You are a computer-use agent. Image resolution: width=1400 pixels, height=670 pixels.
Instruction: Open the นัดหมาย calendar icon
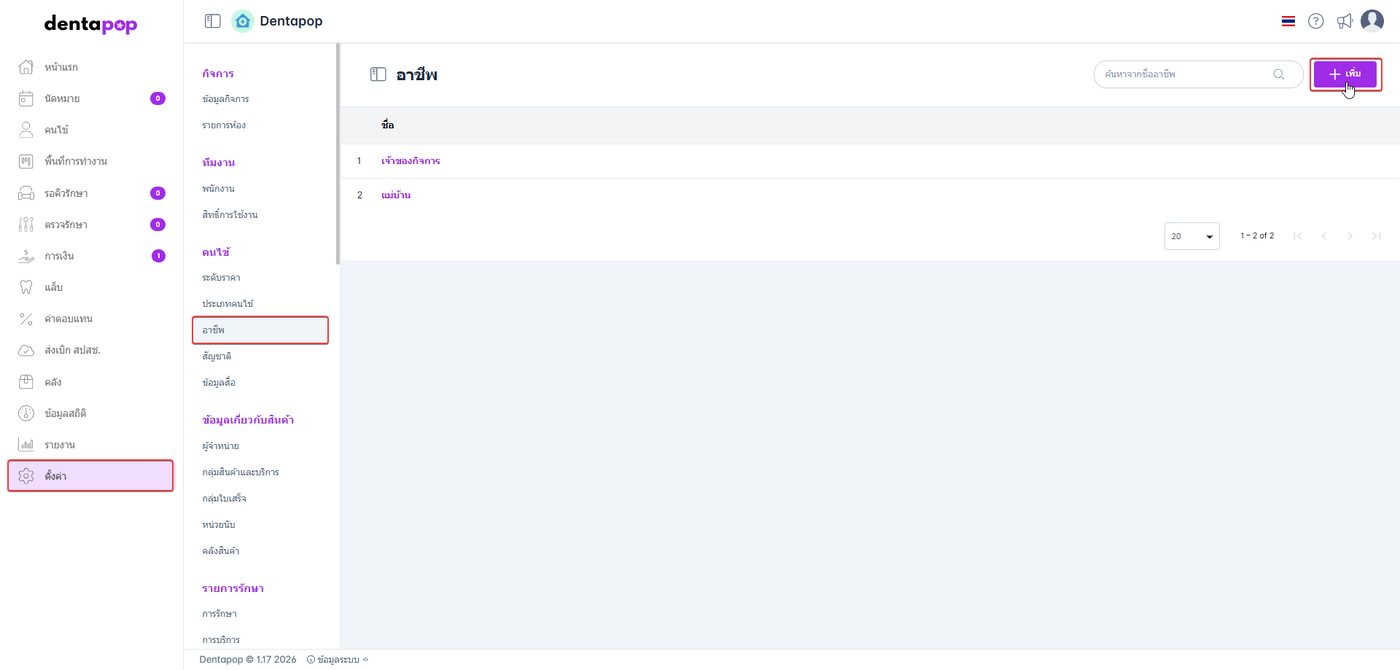pyautogui.click(x=27, y=98)
